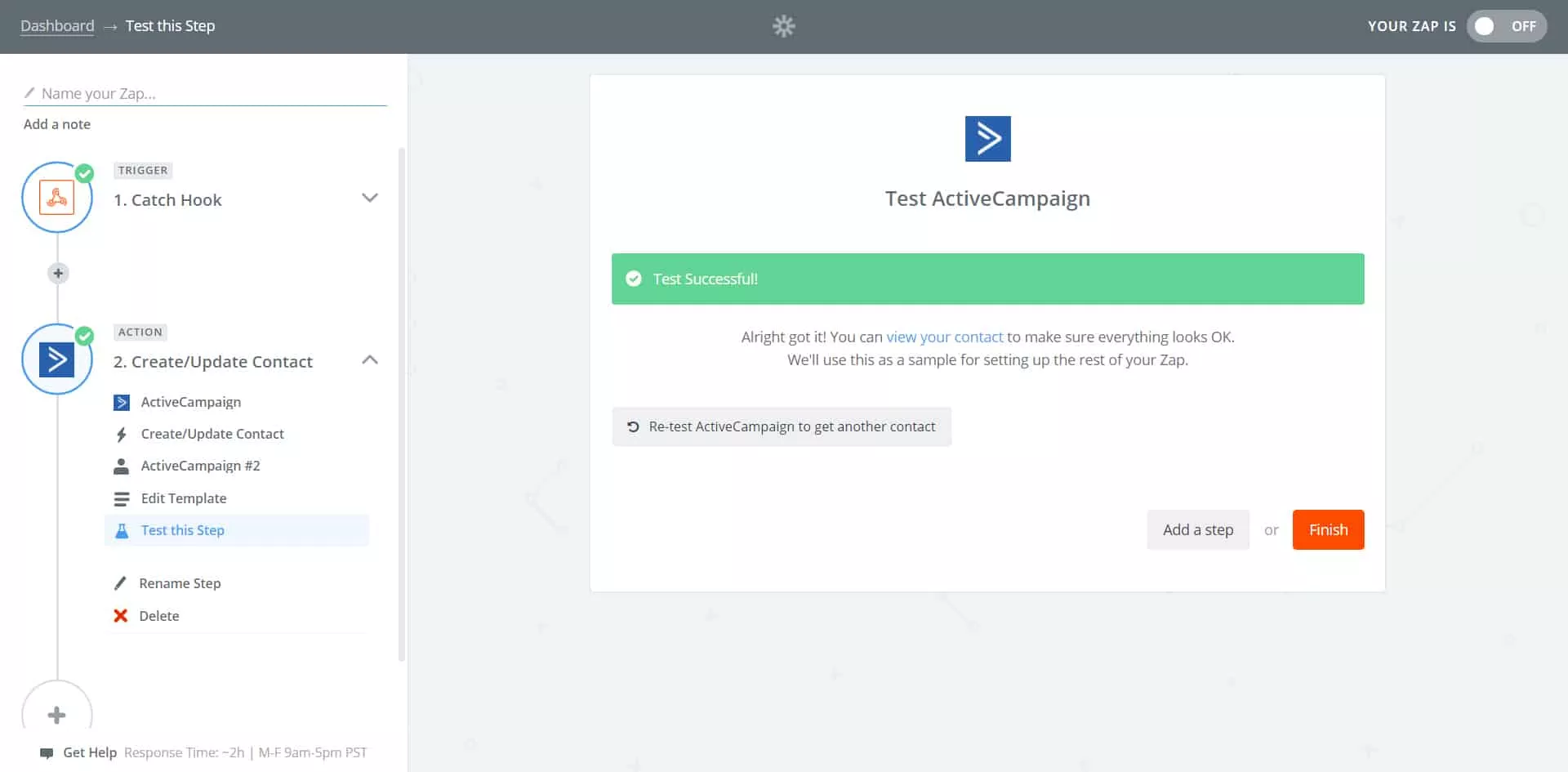The height and width of the screenshot is (772, 1568).
Task: Click the Zapier loading snowflake icon in header
Action: point(784,26)
